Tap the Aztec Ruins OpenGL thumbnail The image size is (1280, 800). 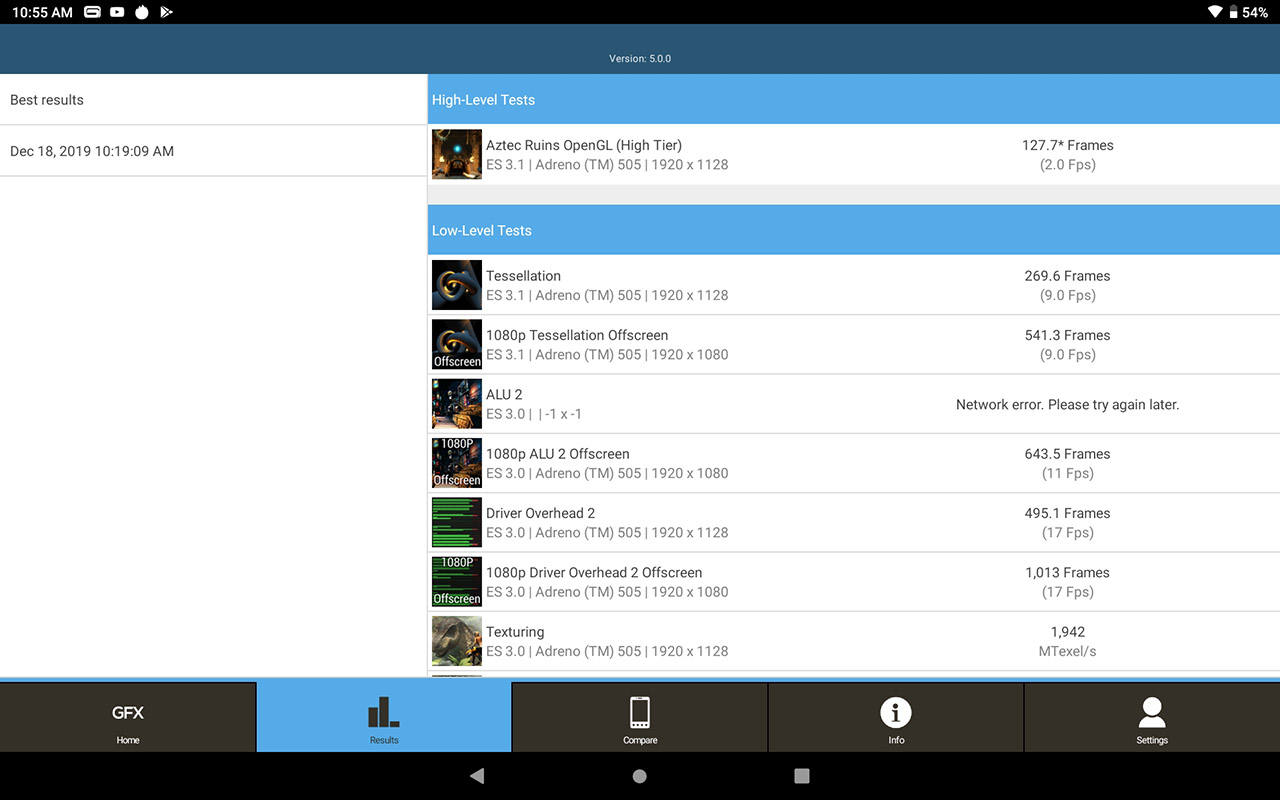pyautogui.click(x=457, y=154)
